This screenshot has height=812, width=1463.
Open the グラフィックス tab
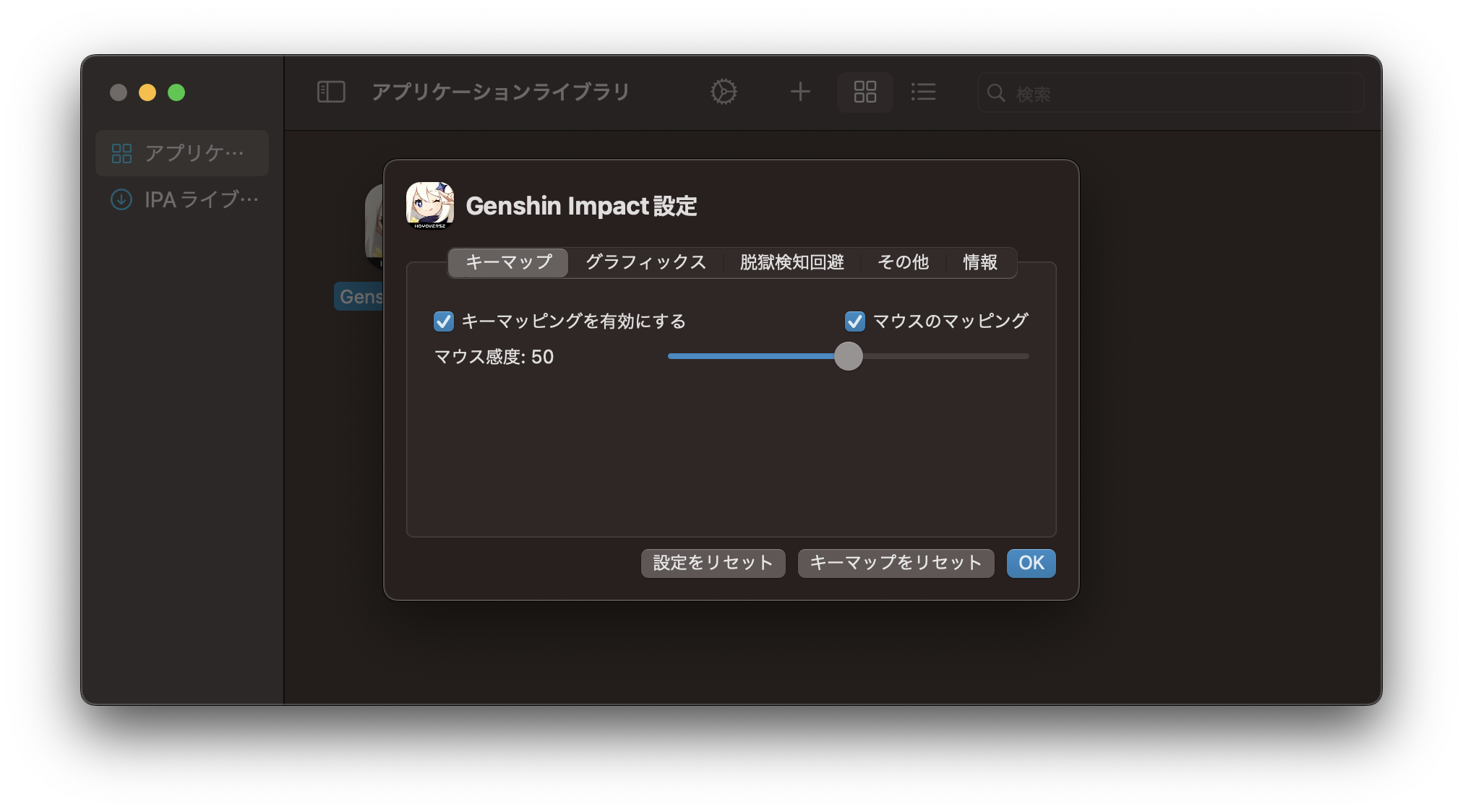(645, 262)
